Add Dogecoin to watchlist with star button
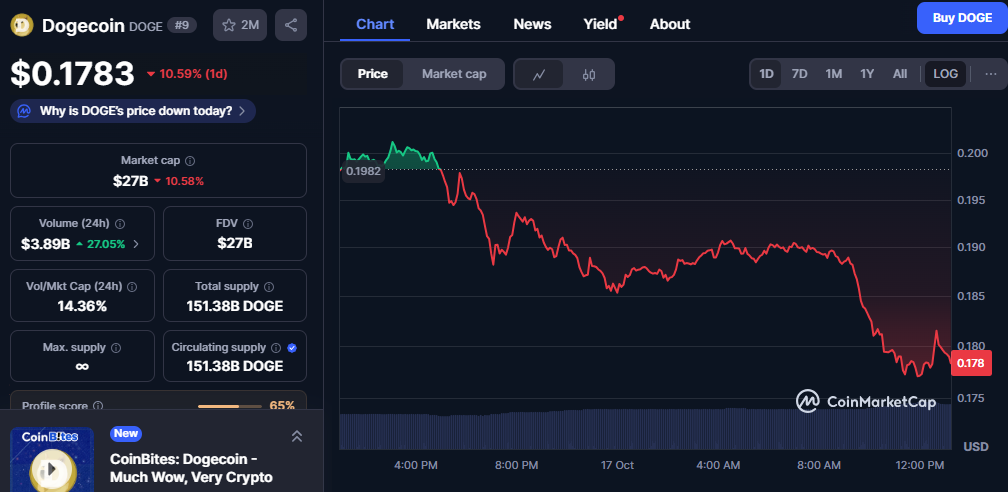 240,25
